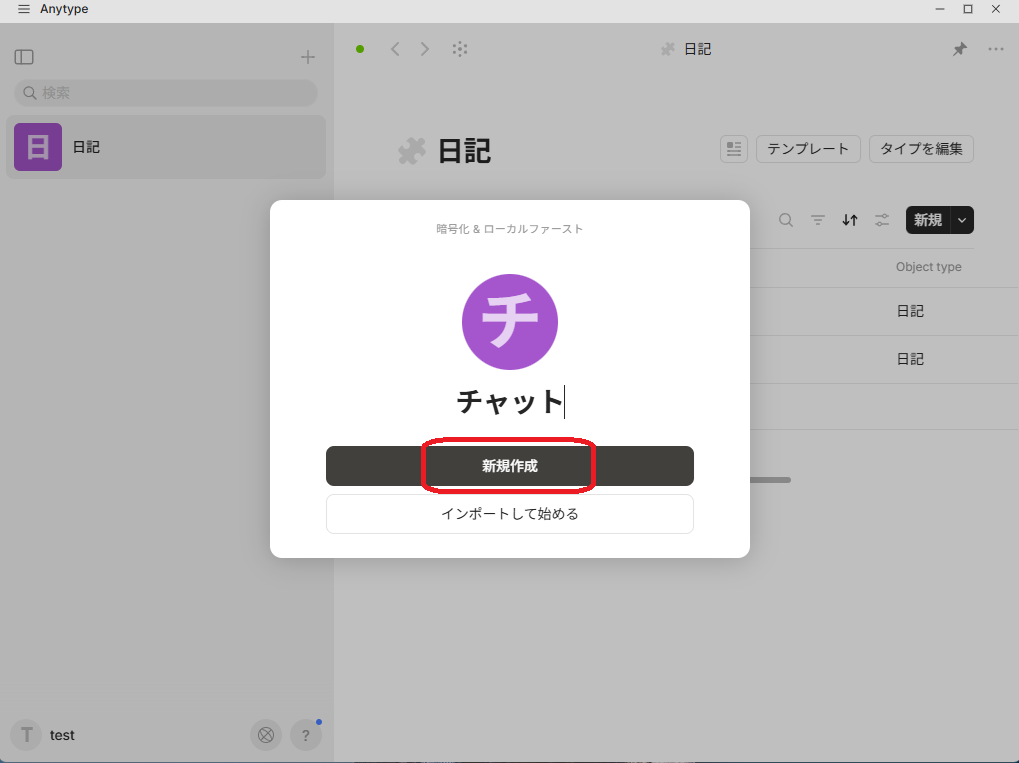Open the view settings sliders icon

[882, 220]
